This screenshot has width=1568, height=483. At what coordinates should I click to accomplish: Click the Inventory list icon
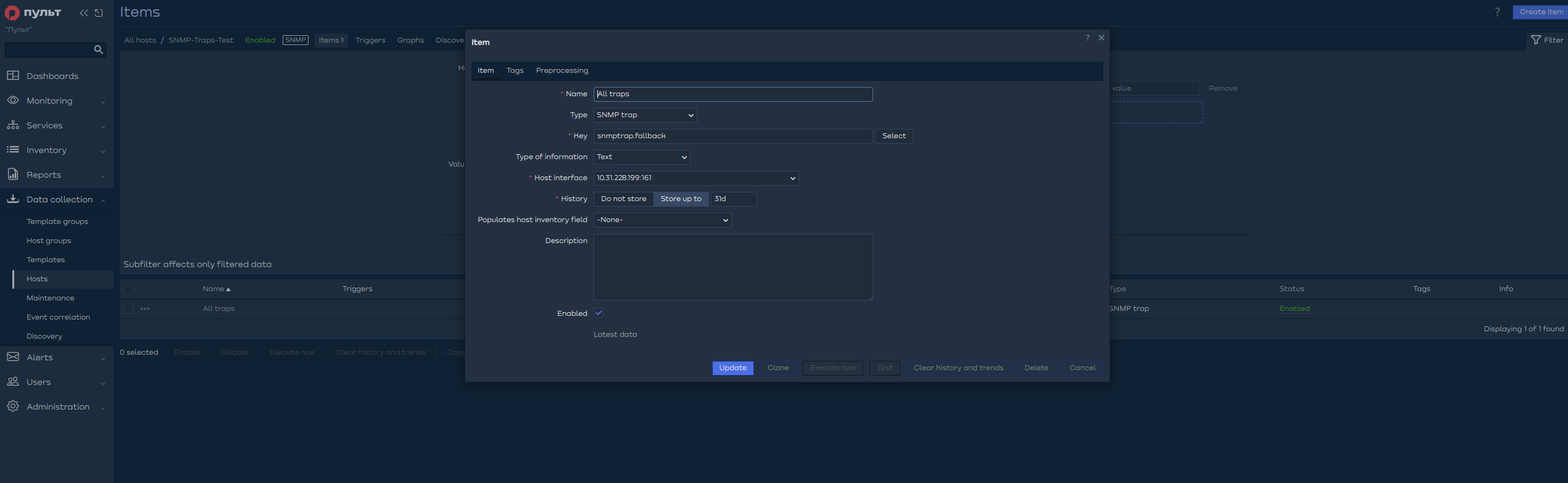[13, 149]
